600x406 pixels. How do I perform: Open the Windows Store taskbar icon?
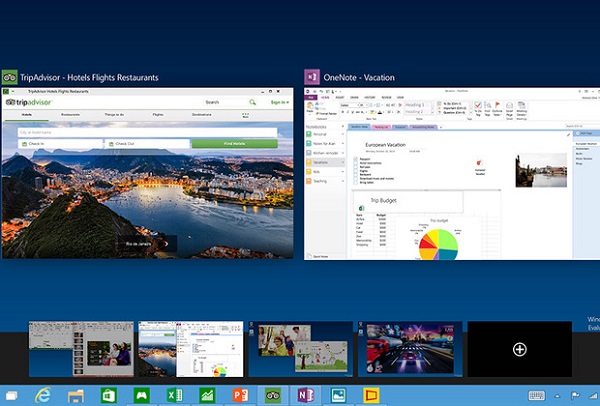(x=109, y=395)
